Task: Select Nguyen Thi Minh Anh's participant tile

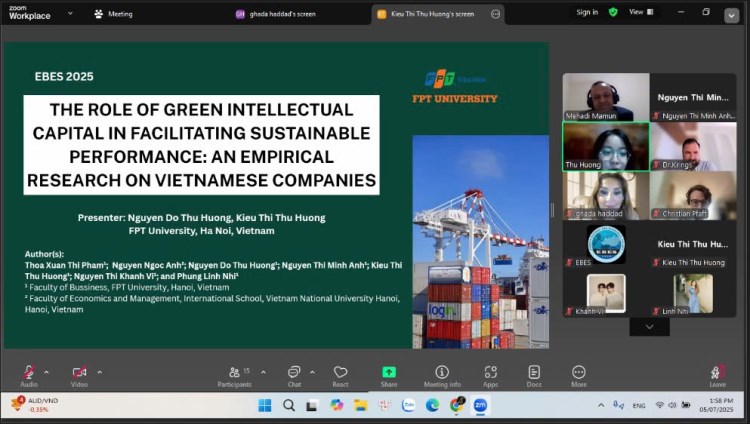Action: point(693,97)
